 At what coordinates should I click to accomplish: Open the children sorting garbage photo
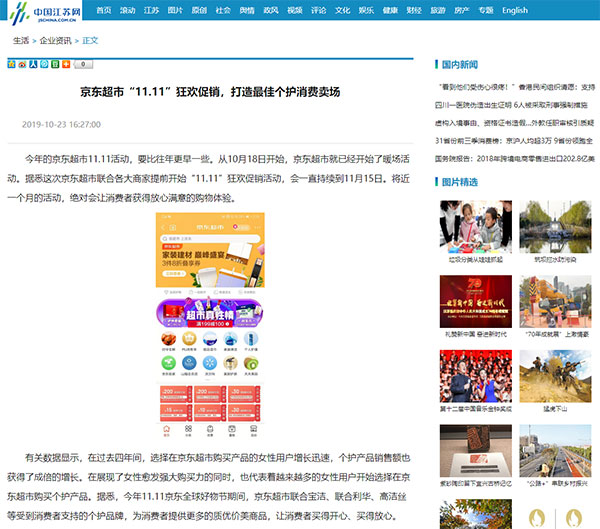pyautogui.click(x=476, y=227)
